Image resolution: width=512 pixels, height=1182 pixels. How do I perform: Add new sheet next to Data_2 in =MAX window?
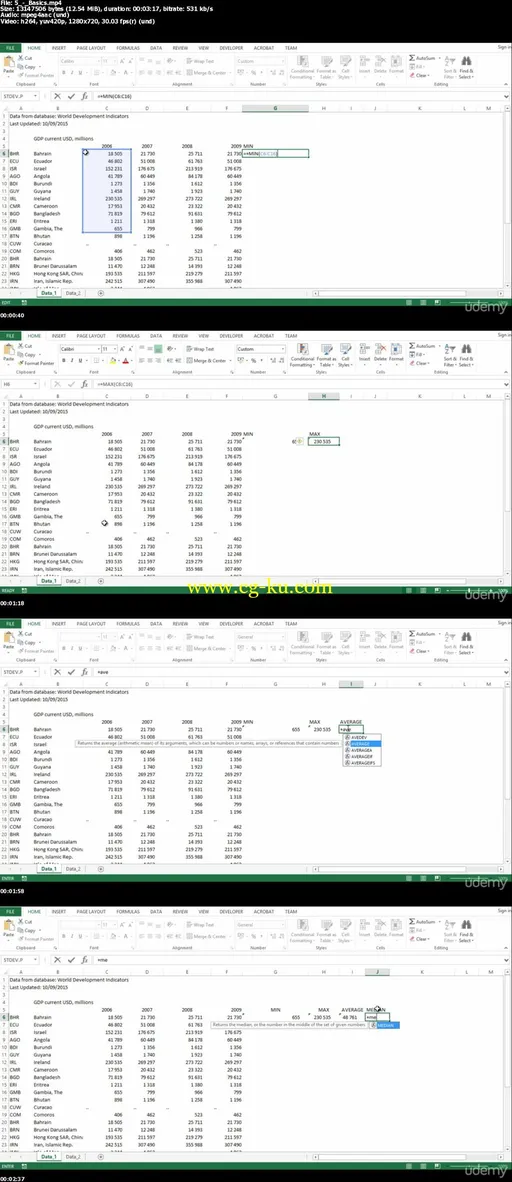[x=101, y=581]
